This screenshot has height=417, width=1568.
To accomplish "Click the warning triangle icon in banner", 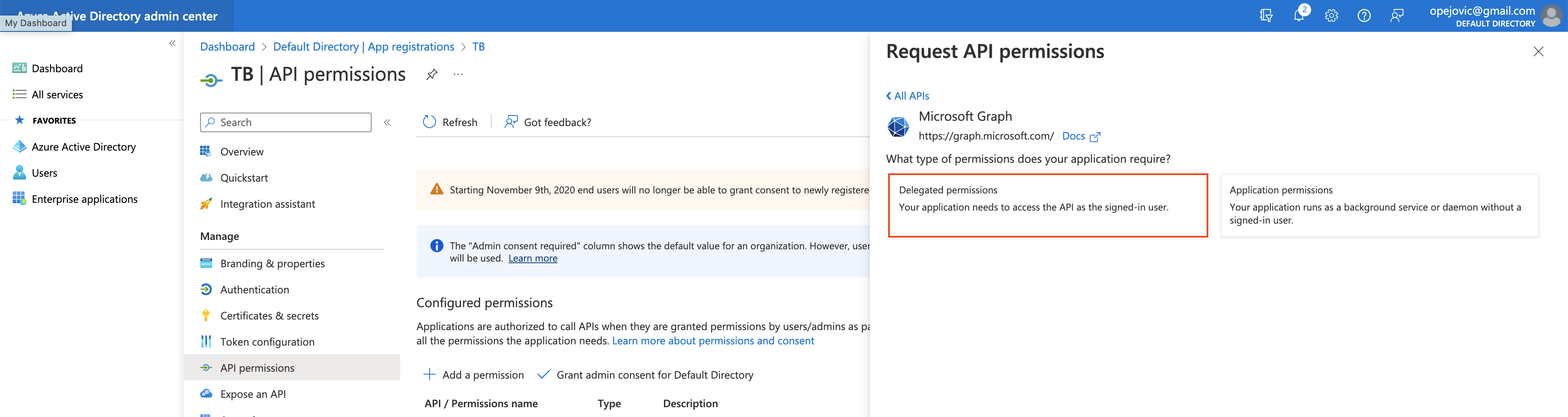I will (437, 189).
